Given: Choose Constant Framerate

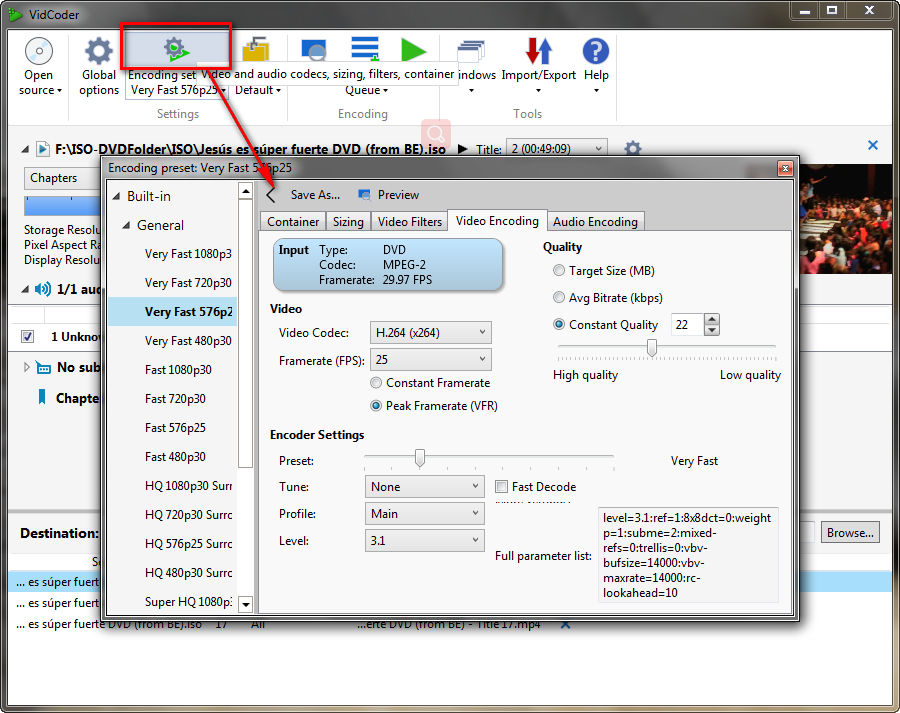Looking at the screenshot, I should (x=430, y=383).
